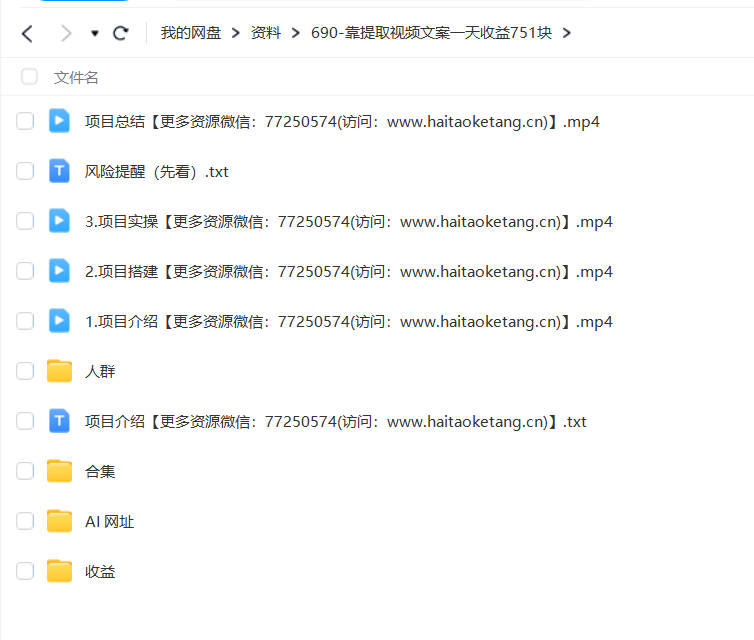This screenshot has width=754, height=640.
Task: Click the folder icon of AI 网址
Action: point(59,521)
